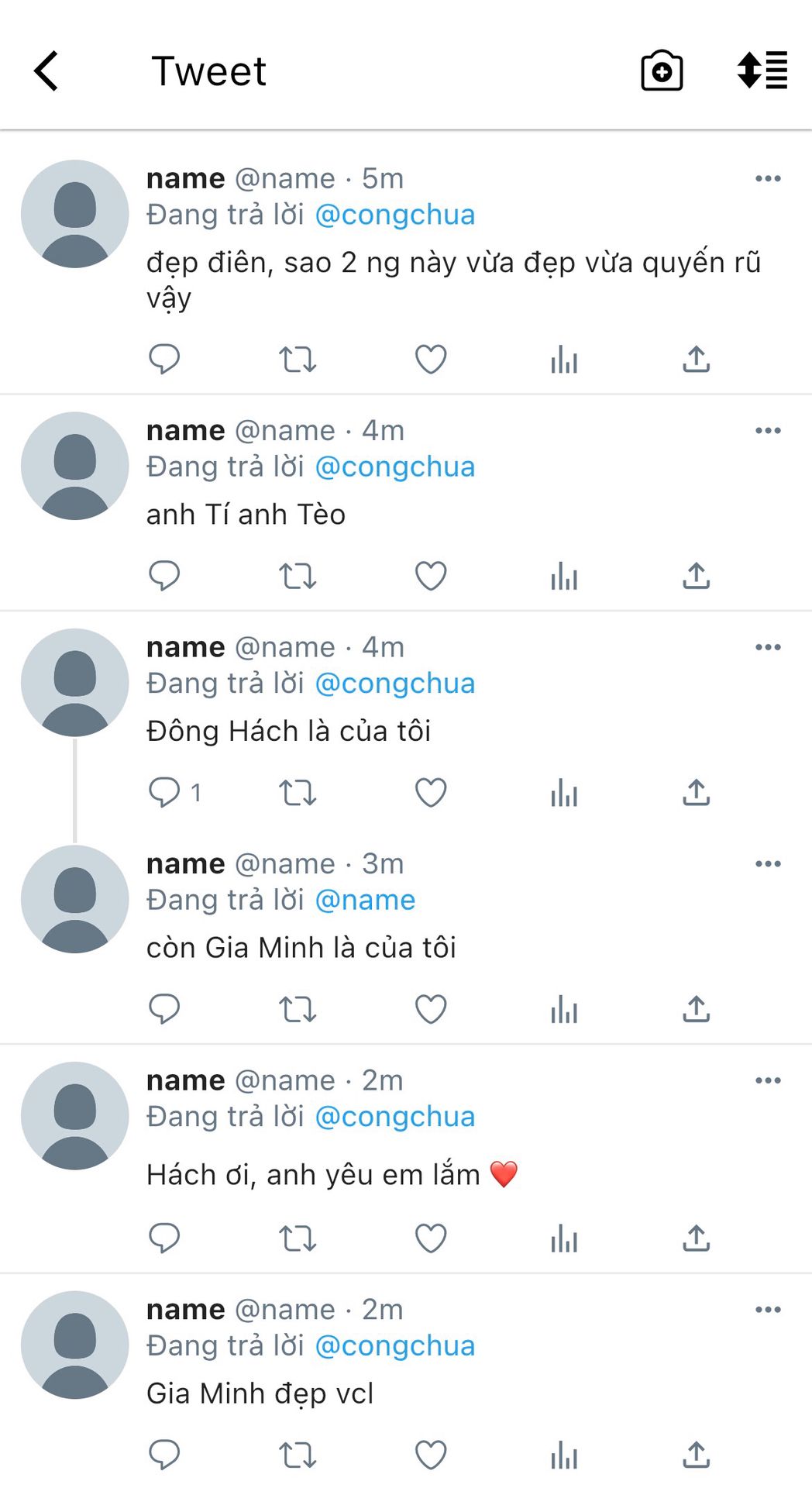Tap the back arrow in header
812x1488 pixels.
coord(46,71)
